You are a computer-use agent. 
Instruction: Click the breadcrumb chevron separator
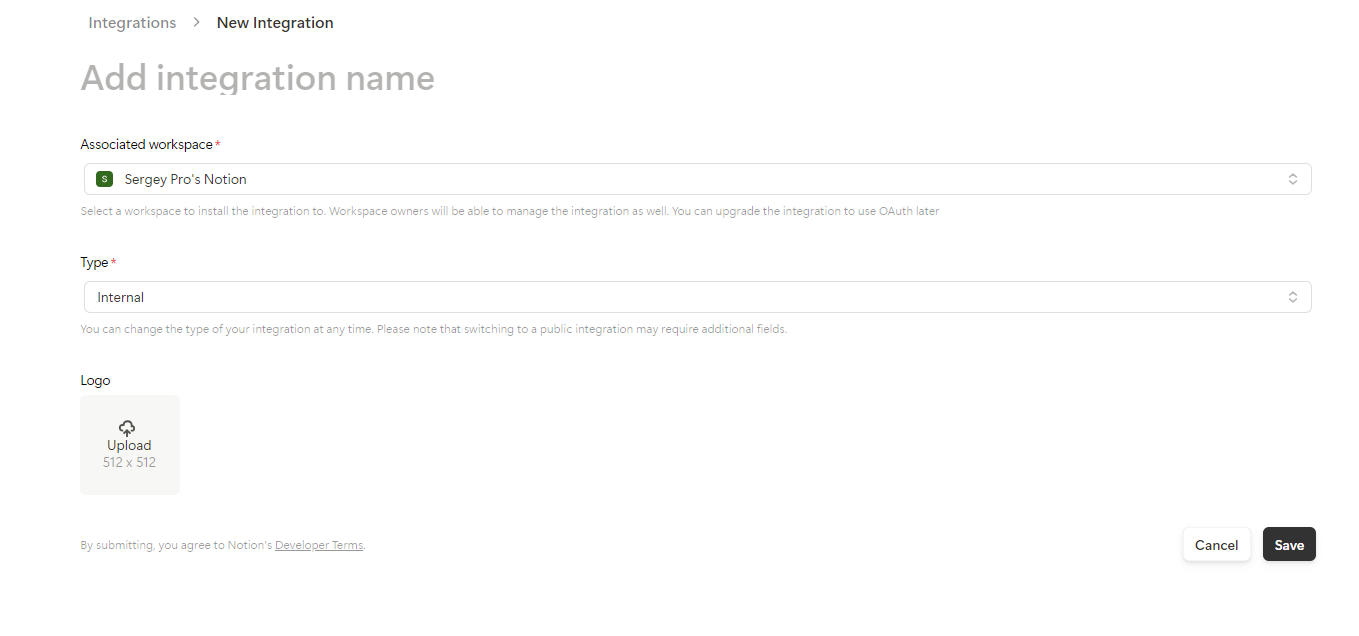[197, 22]
